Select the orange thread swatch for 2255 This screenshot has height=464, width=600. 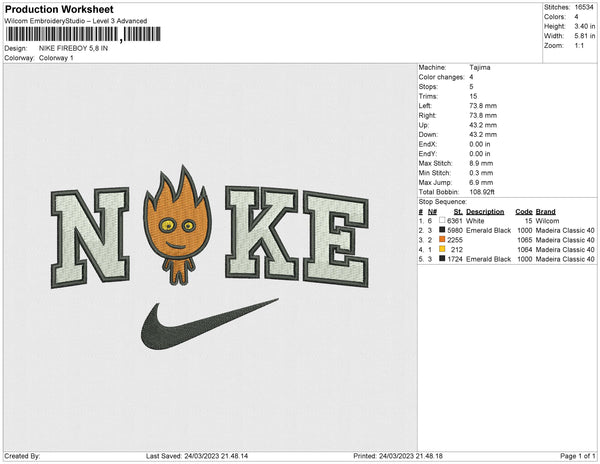click(442, 239)
